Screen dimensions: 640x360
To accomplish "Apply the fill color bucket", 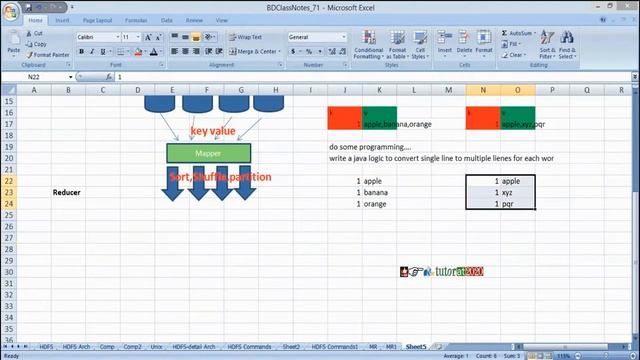I will coord(138,51).
